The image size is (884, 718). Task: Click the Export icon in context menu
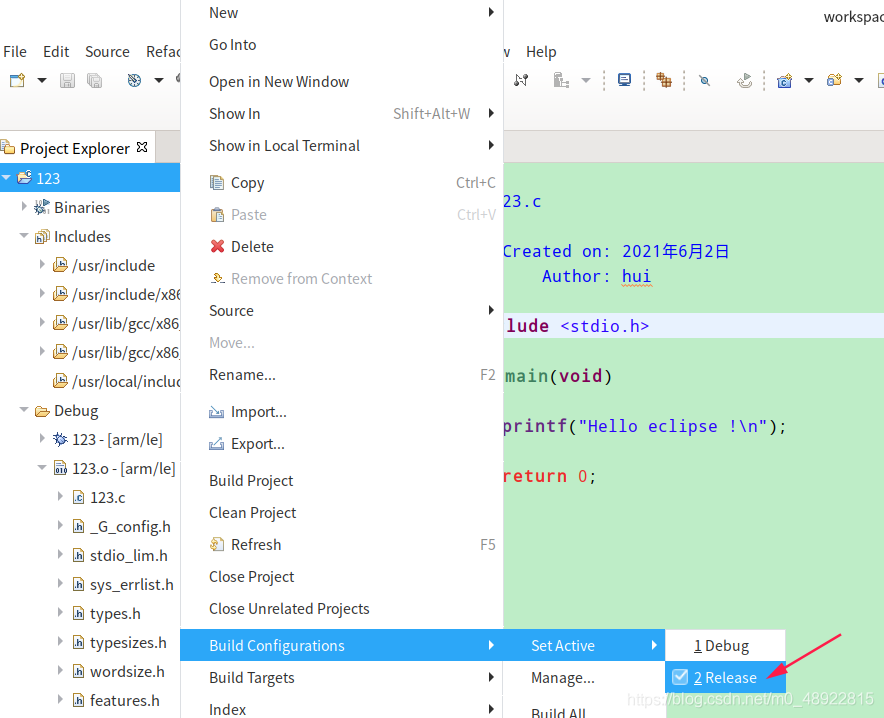(216, 444)
